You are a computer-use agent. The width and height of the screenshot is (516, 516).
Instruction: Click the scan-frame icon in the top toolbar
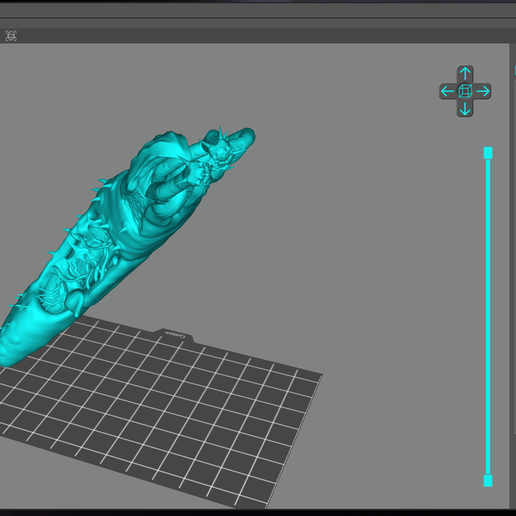coord(11,36)
